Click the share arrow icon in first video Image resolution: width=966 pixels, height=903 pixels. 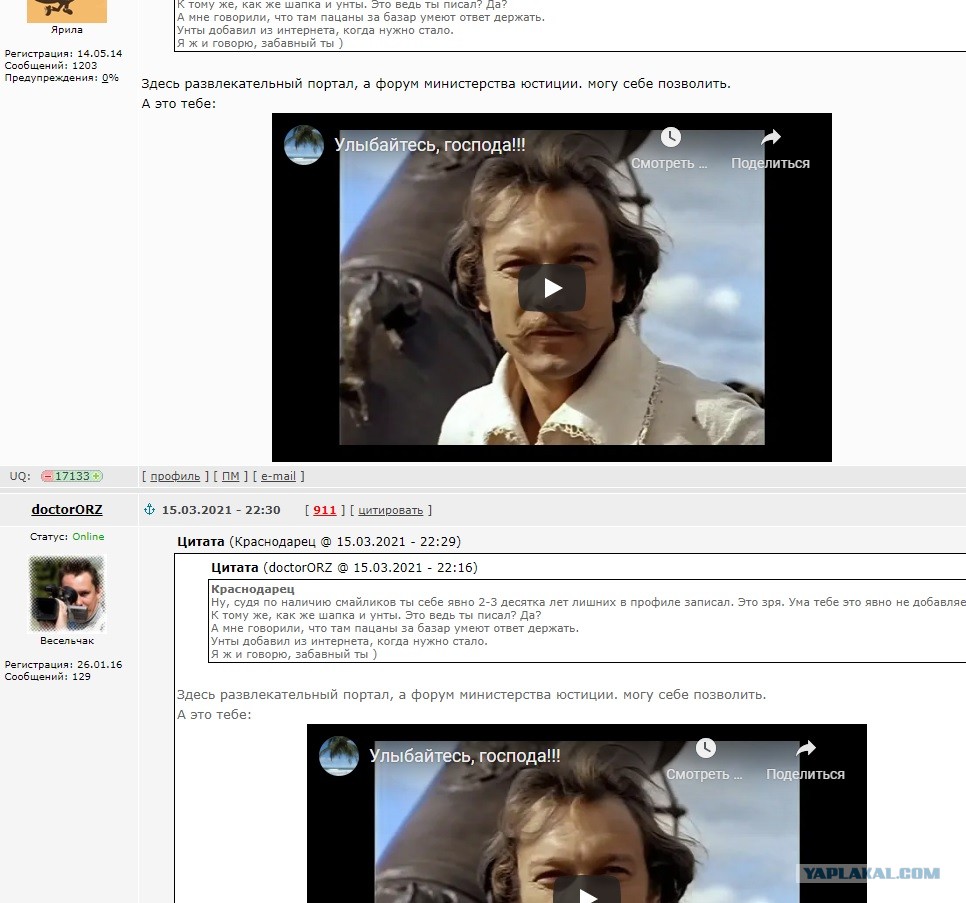tap(771, 137)
